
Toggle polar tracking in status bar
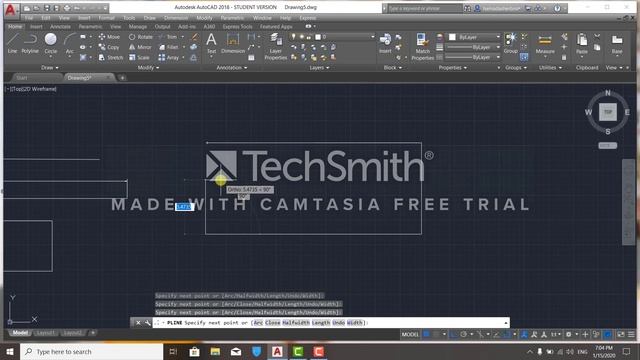point(464,334)
